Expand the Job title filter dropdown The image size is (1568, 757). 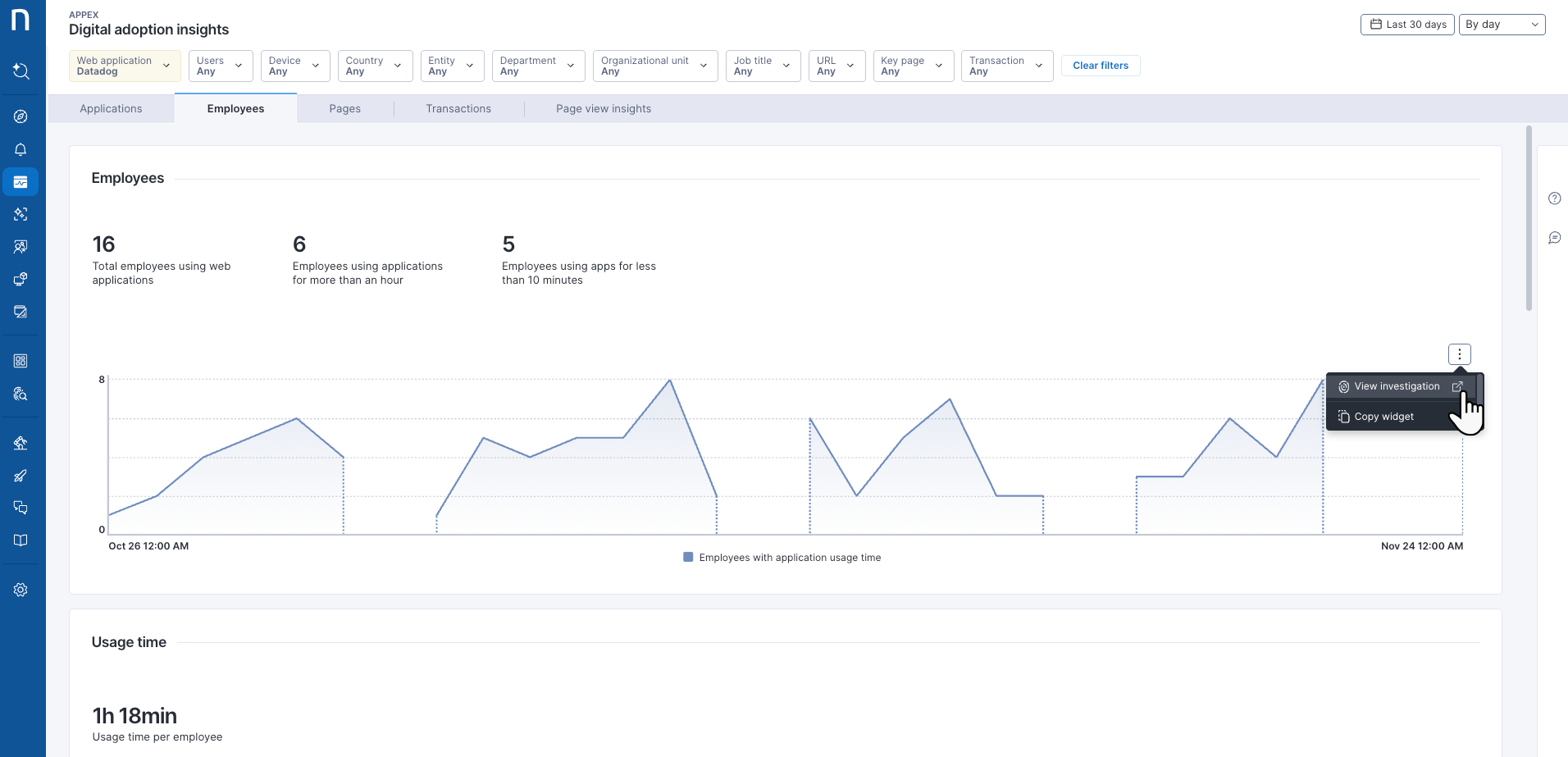(762, 66)
